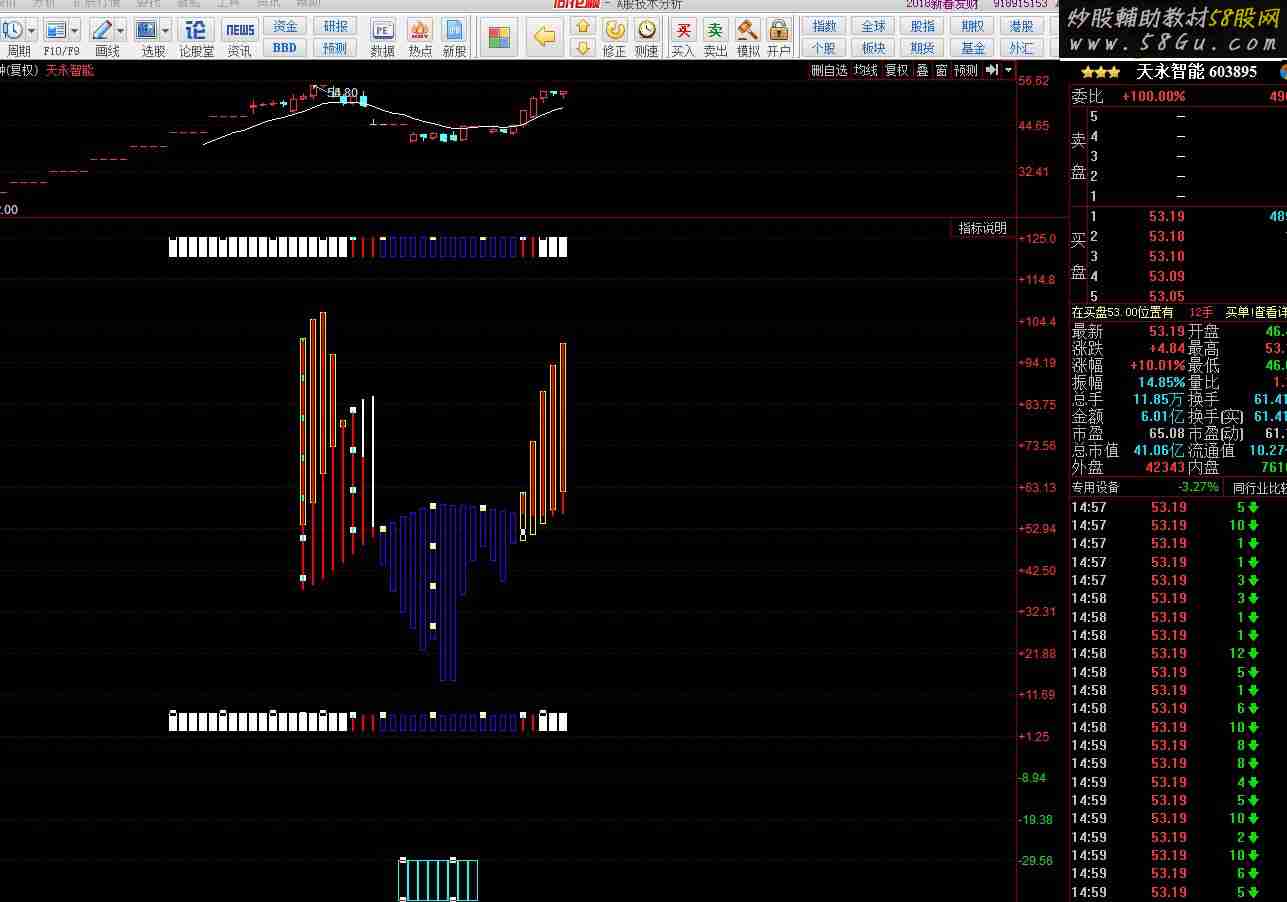The image size is (1287, 902).
Task: Click the 专用设备 industry label
Action: (x=1095, y=488)
